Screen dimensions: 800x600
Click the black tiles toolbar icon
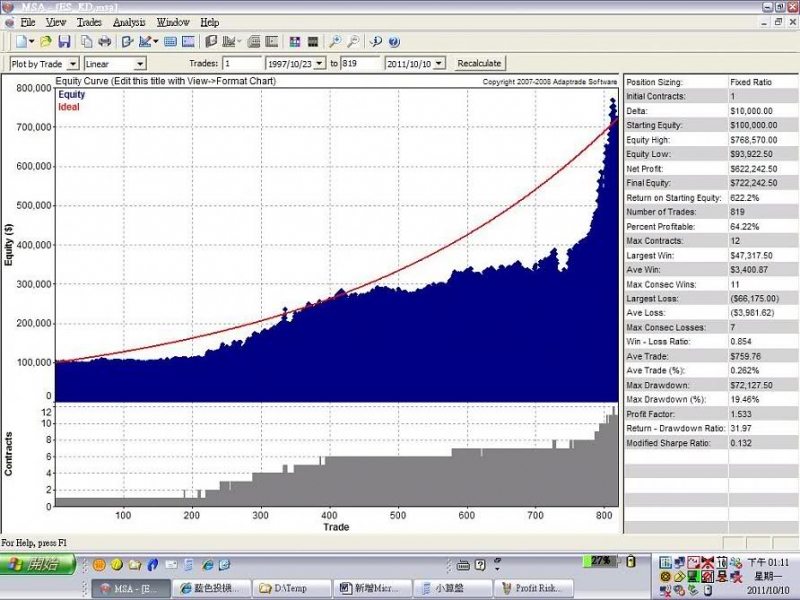[x=313, y=42]
